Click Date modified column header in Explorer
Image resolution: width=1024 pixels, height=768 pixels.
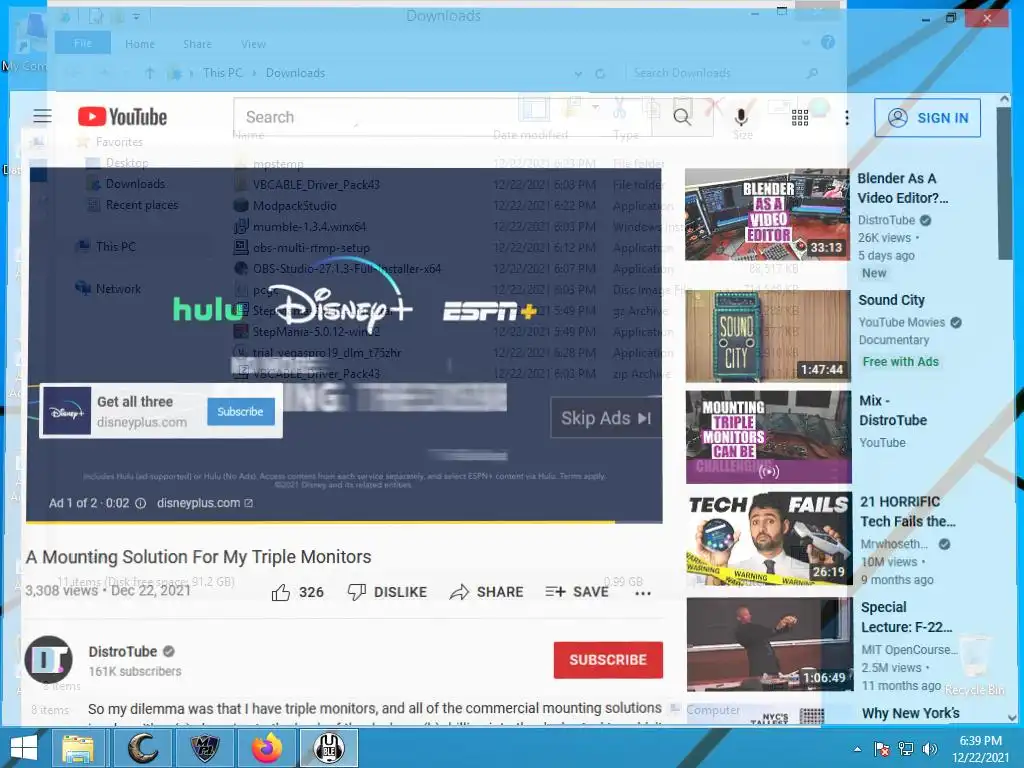tap(530, 135)
